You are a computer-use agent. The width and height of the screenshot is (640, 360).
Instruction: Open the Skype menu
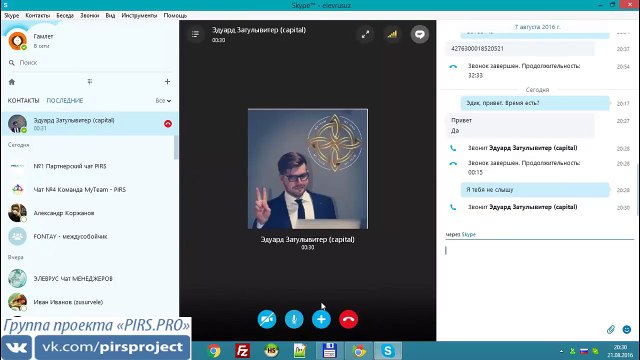coord(11,16)
